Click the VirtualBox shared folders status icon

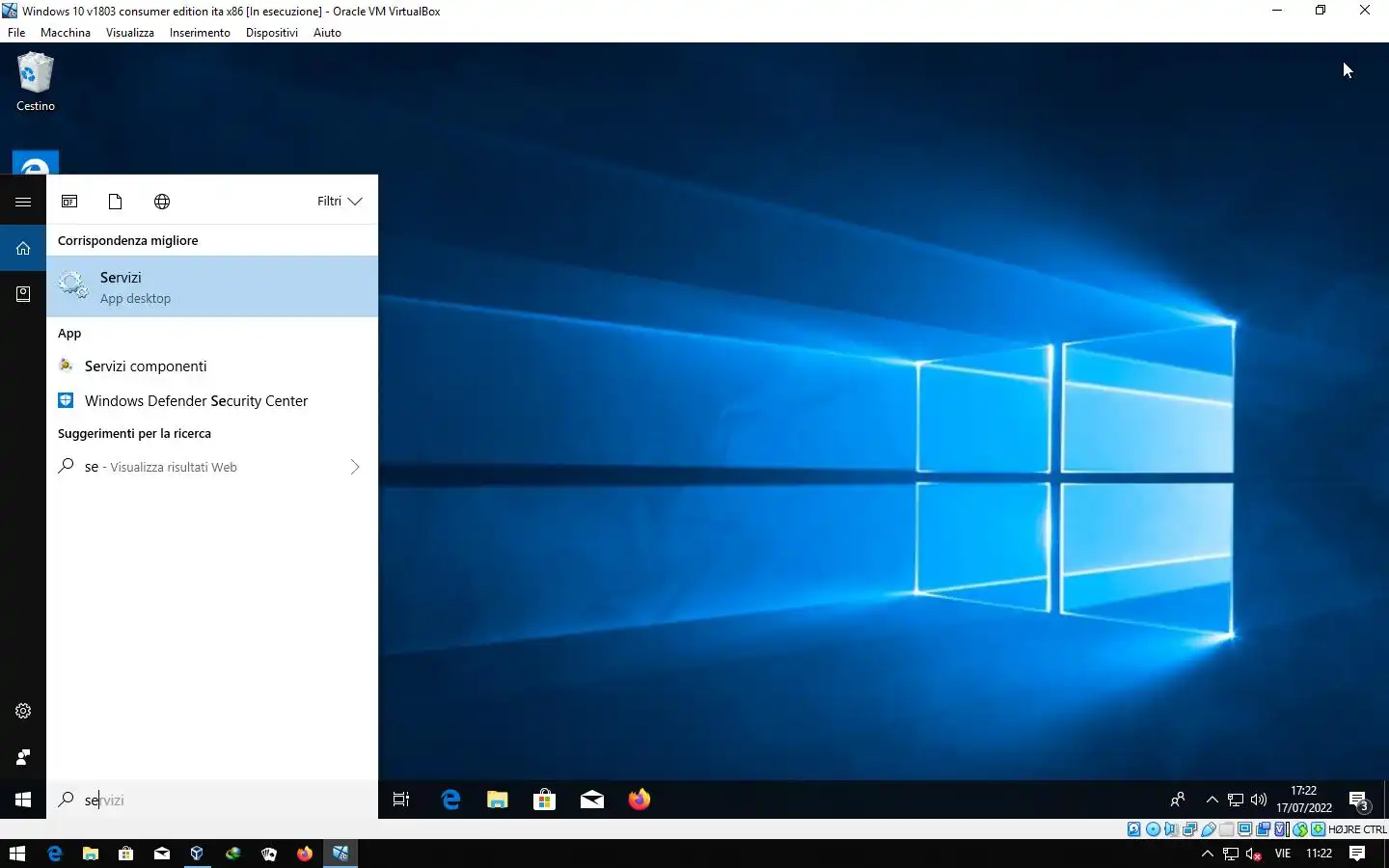1226,829
